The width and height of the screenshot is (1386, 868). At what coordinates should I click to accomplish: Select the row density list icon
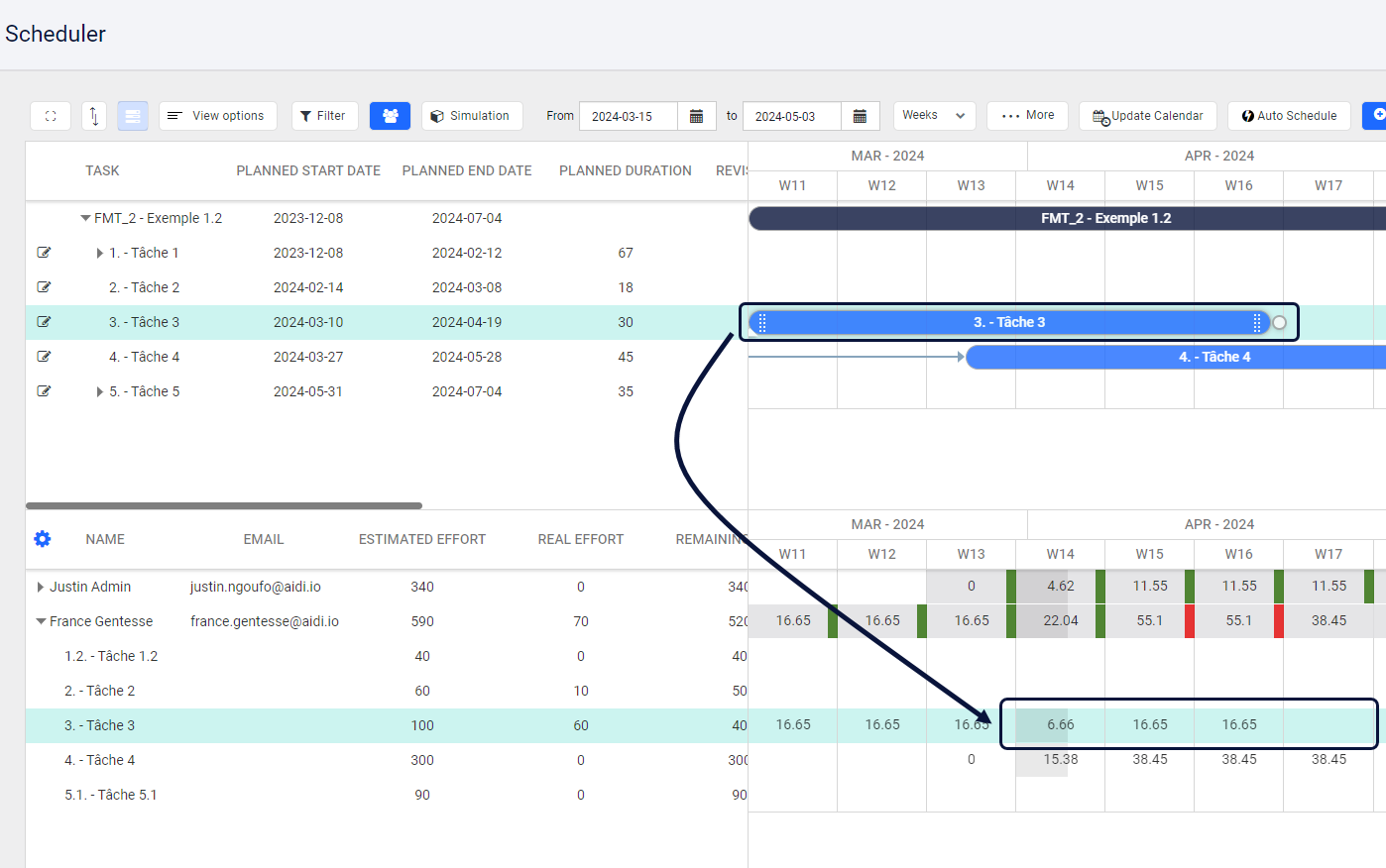133,115
